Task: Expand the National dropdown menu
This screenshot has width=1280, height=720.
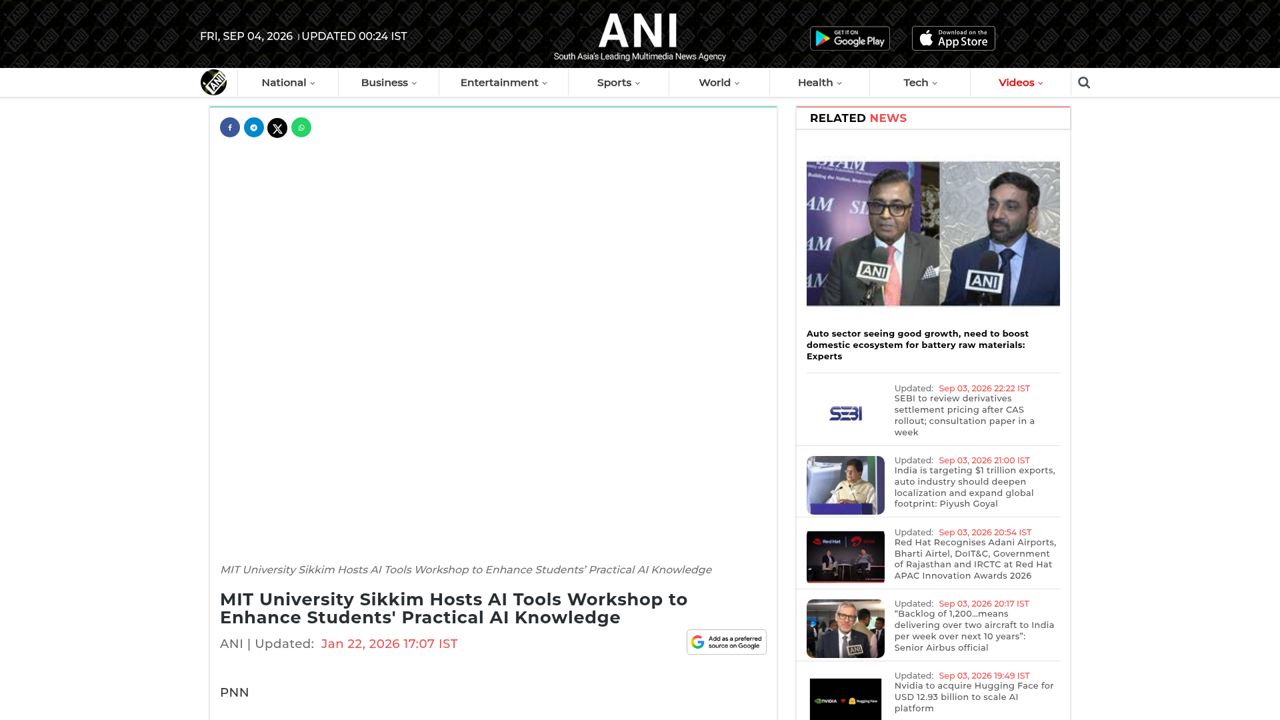Action: [288, 83]
